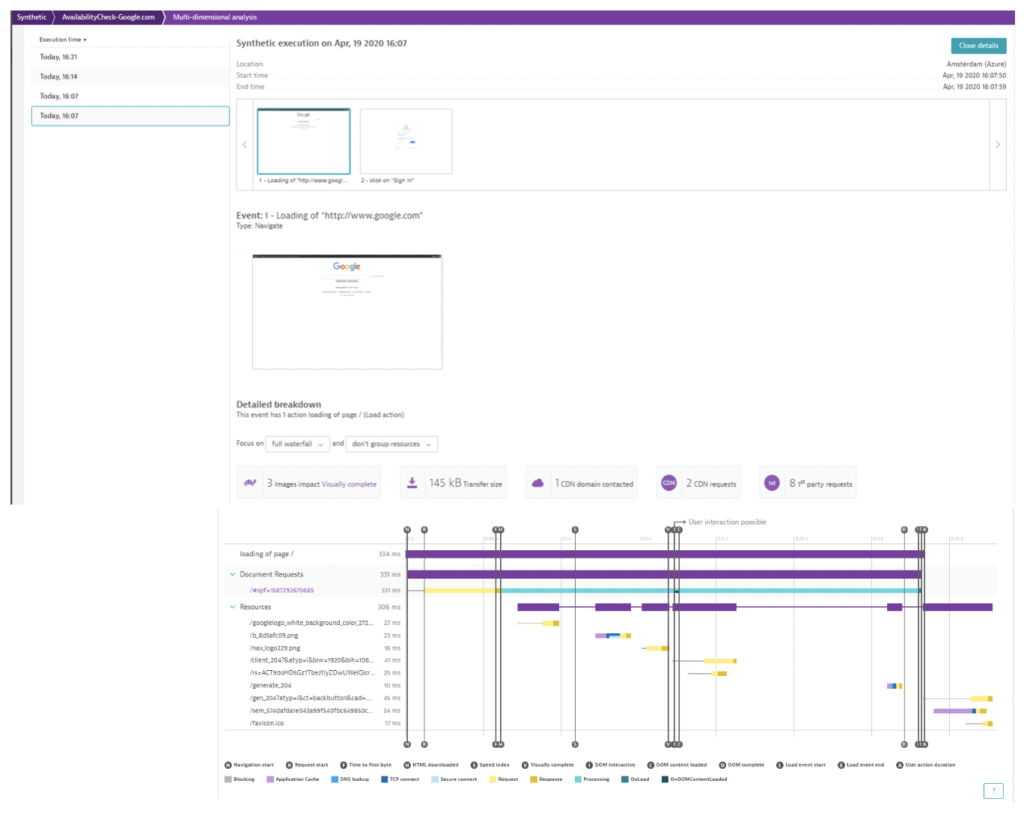Screen dimensions: 1024x816
Task: Click the CDN domain contacted cloud icon
Action: tap(538, 481)
